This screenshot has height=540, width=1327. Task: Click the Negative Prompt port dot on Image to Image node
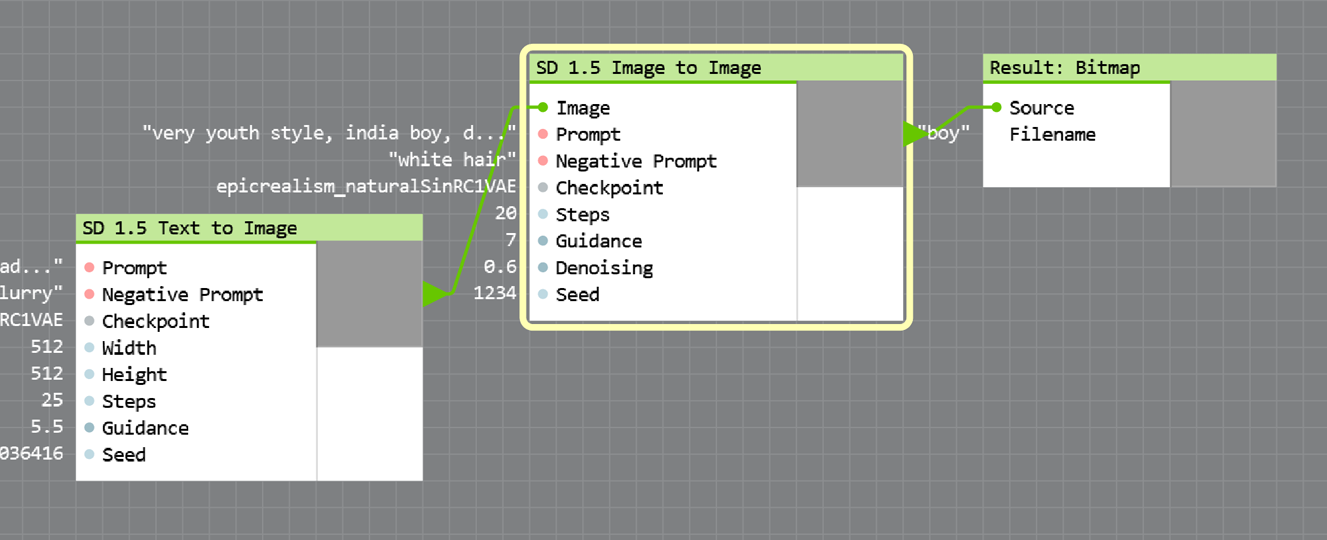pyautogui.click(x=542, y=161)
